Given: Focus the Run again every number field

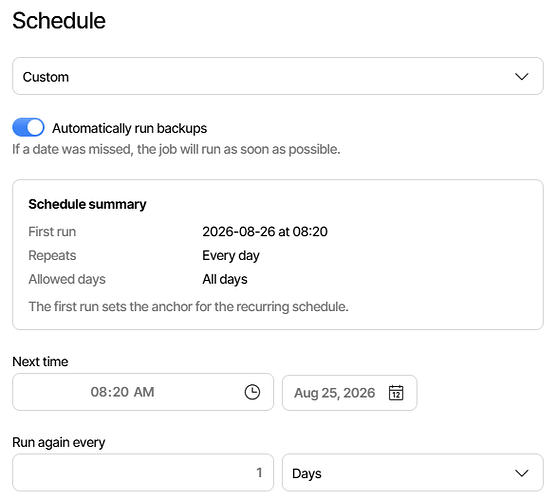Looking at the screenshot, I should (x=143, y=473).
